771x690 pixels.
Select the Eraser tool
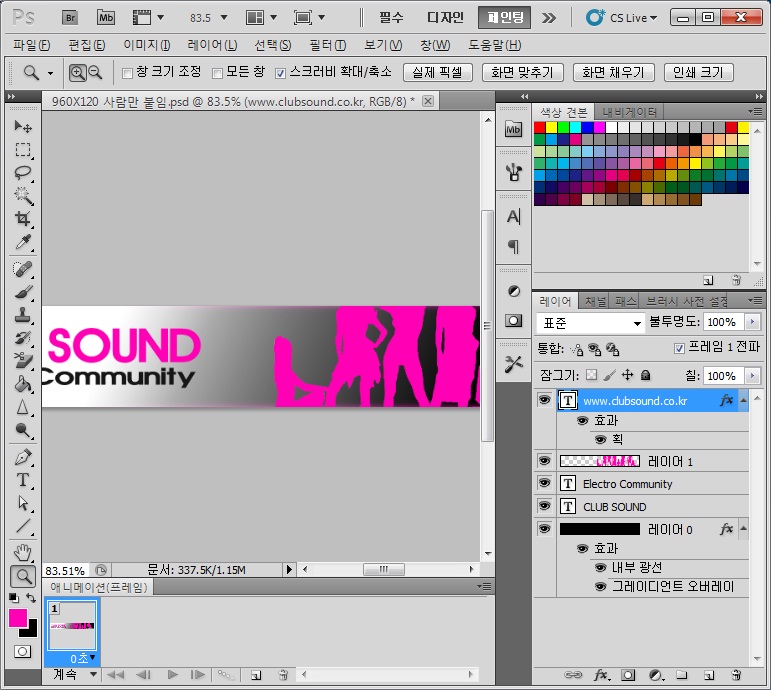pos(23,360)
